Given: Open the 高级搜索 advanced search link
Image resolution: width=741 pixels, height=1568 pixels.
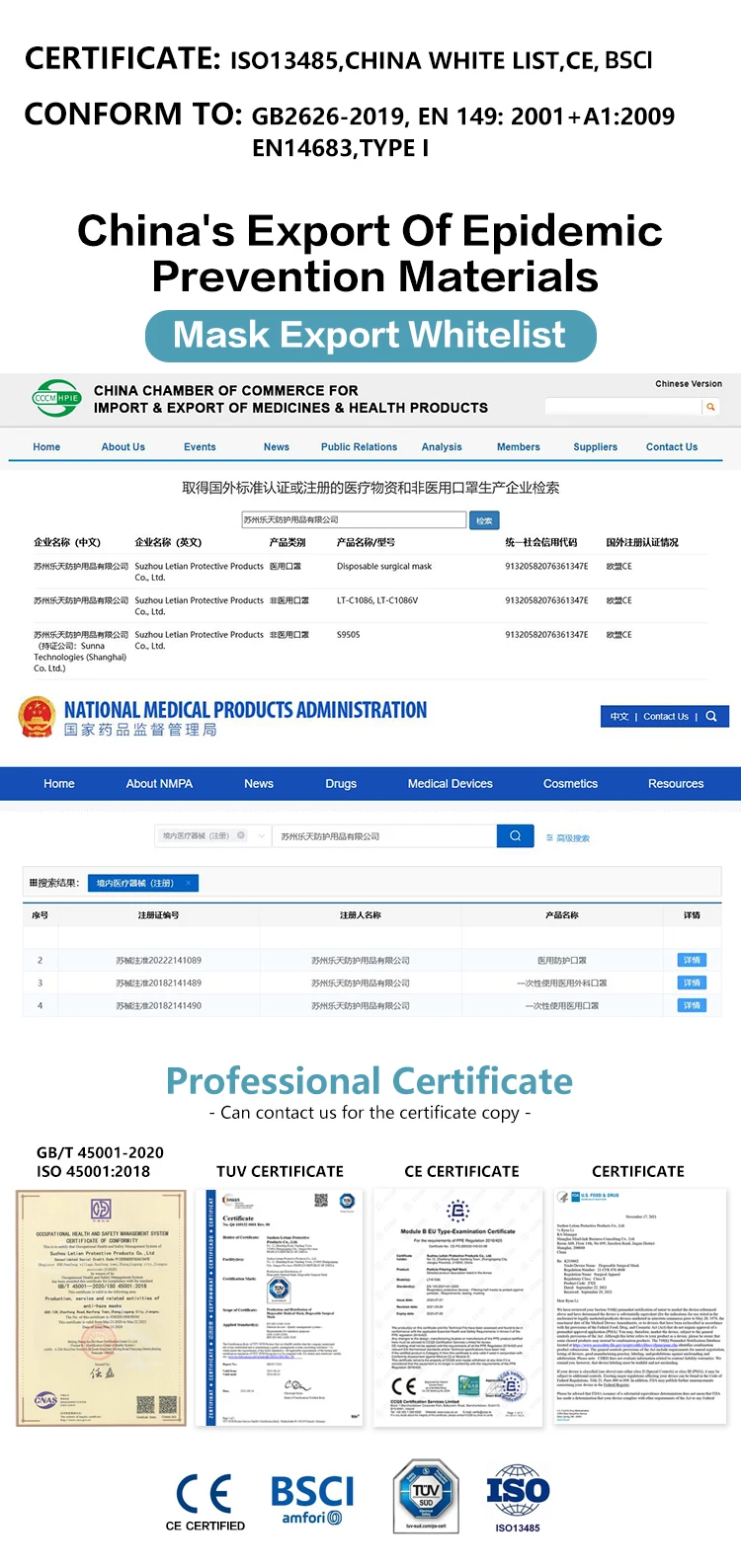Looking at the screenshot, I should pyautogui.click(x=568, y=837).
